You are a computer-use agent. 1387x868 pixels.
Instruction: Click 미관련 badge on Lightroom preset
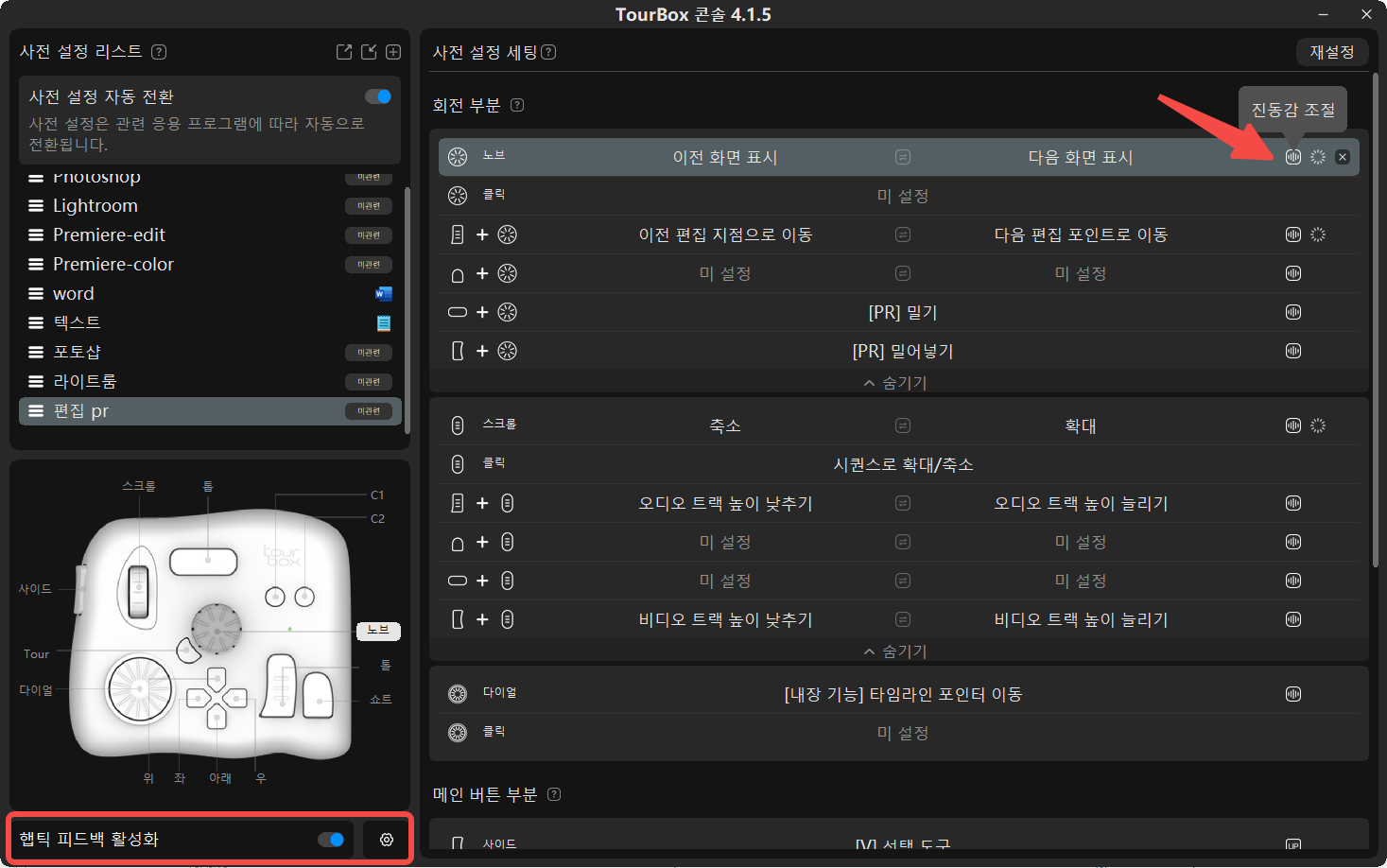369,206
